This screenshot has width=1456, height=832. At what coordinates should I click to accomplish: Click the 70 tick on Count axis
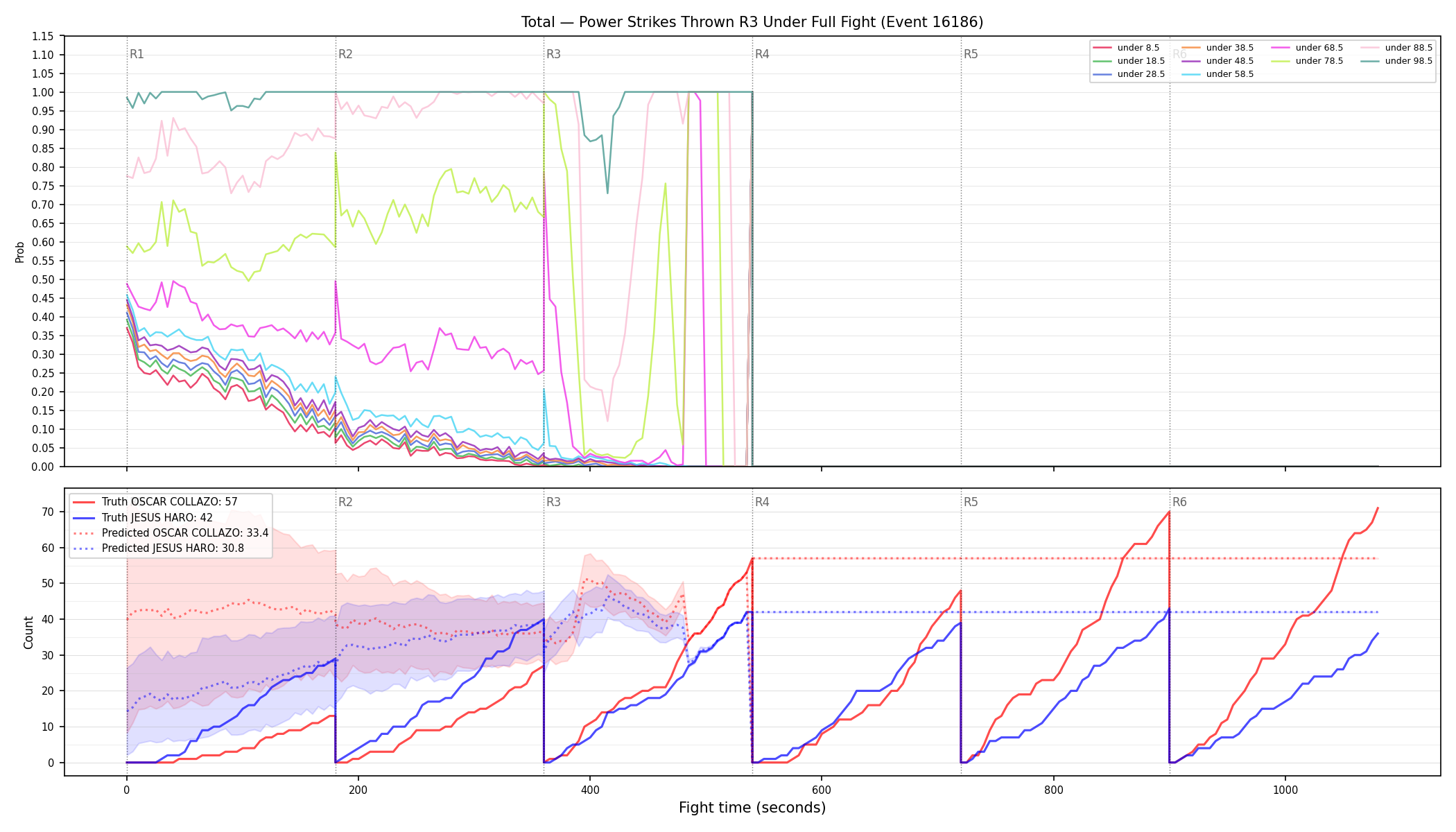[x=48, y=512]
